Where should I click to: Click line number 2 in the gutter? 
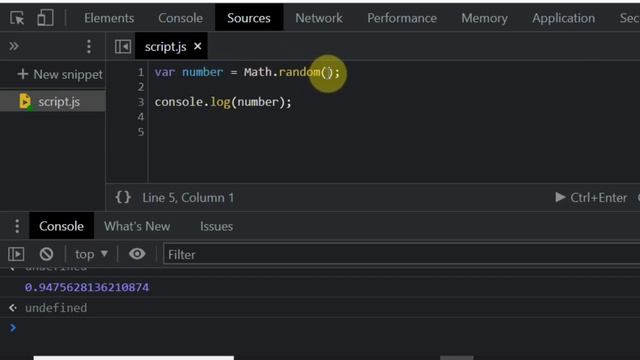point(140,87)
